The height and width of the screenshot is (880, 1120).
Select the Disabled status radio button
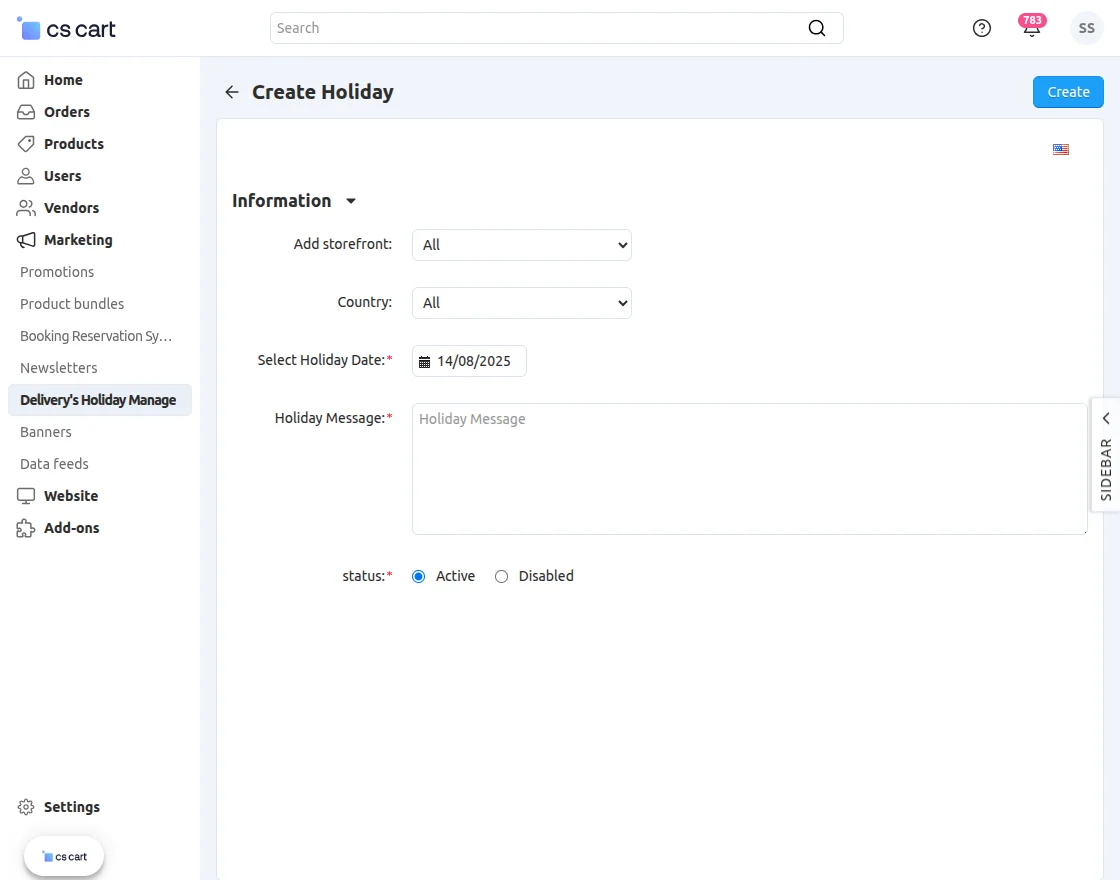coord(502,576)
